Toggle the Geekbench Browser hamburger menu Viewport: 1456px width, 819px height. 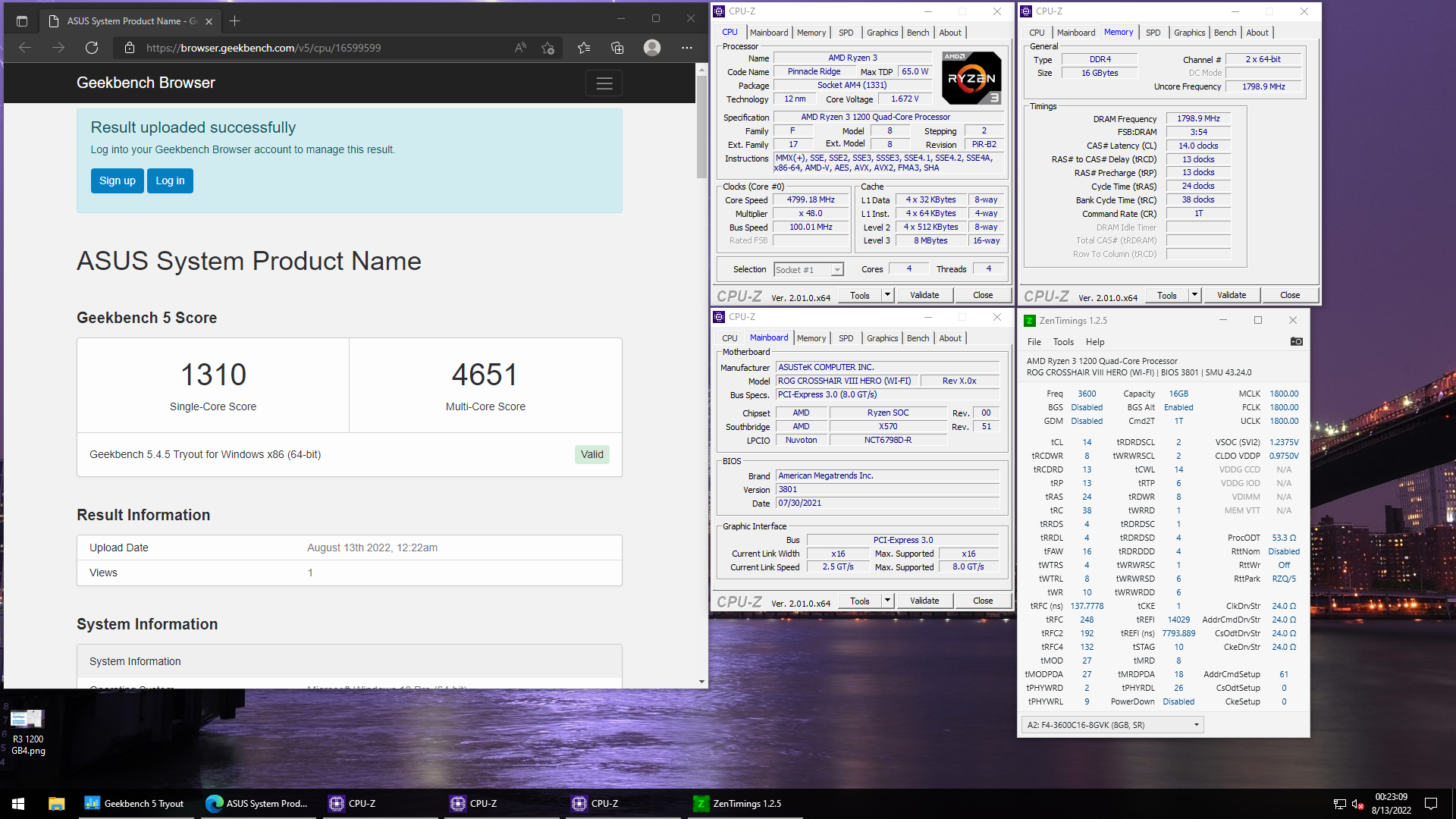tap(604, 83)
